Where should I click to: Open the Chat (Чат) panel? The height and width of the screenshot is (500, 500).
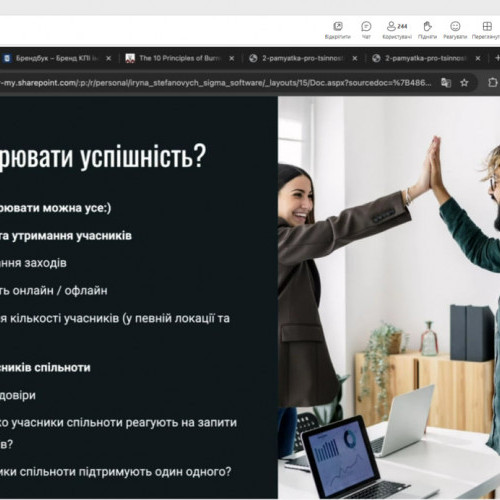tap(366, 26)
